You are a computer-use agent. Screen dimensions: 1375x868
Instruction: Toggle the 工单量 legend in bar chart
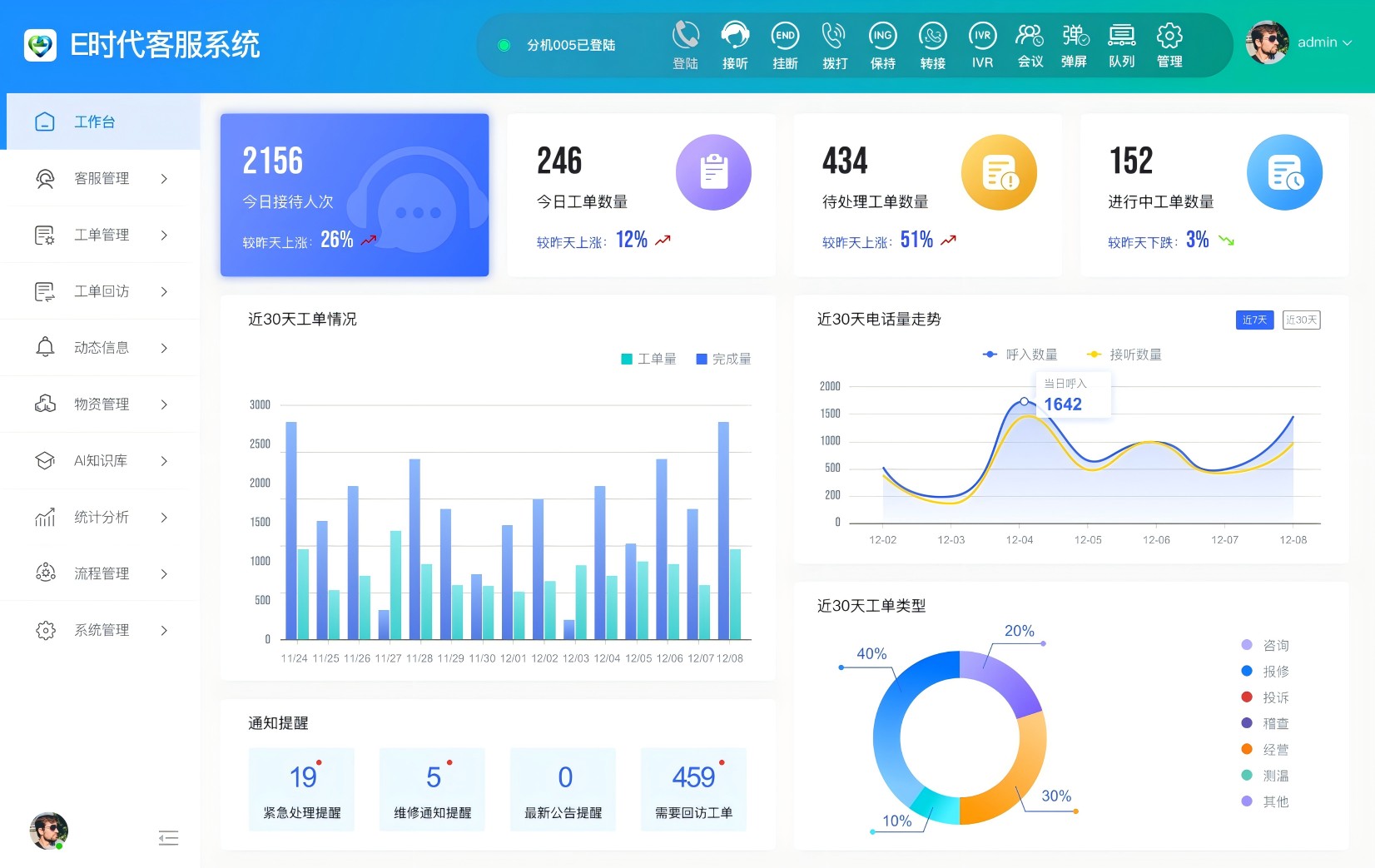click(648, 359)
